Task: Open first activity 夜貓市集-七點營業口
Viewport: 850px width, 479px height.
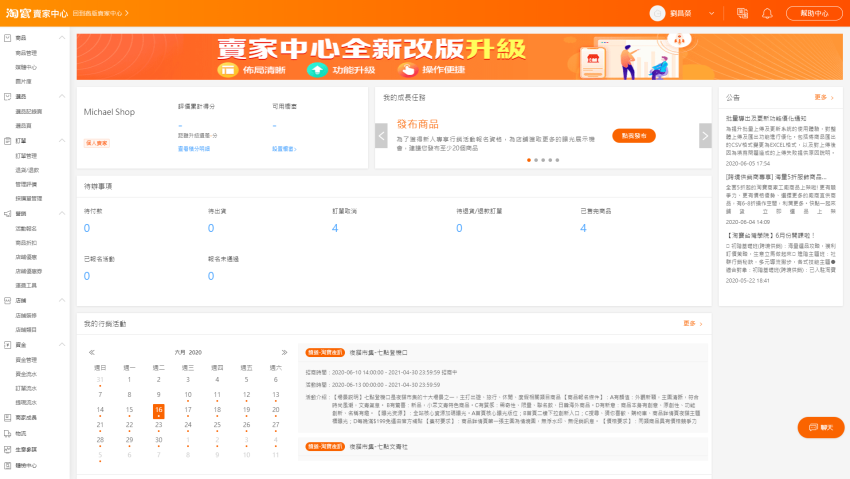Action: point(378,352)
